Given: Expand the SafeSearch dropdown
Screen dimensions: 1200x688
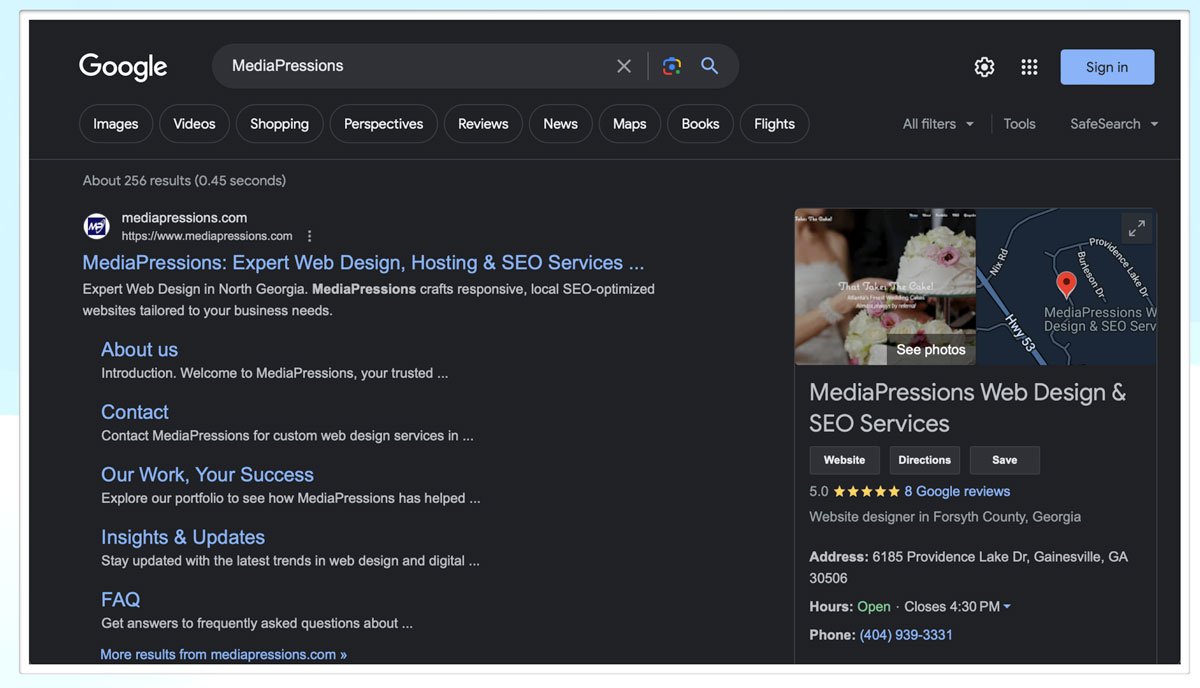Looking at the screenshot, I should [x=1114, y=124].
